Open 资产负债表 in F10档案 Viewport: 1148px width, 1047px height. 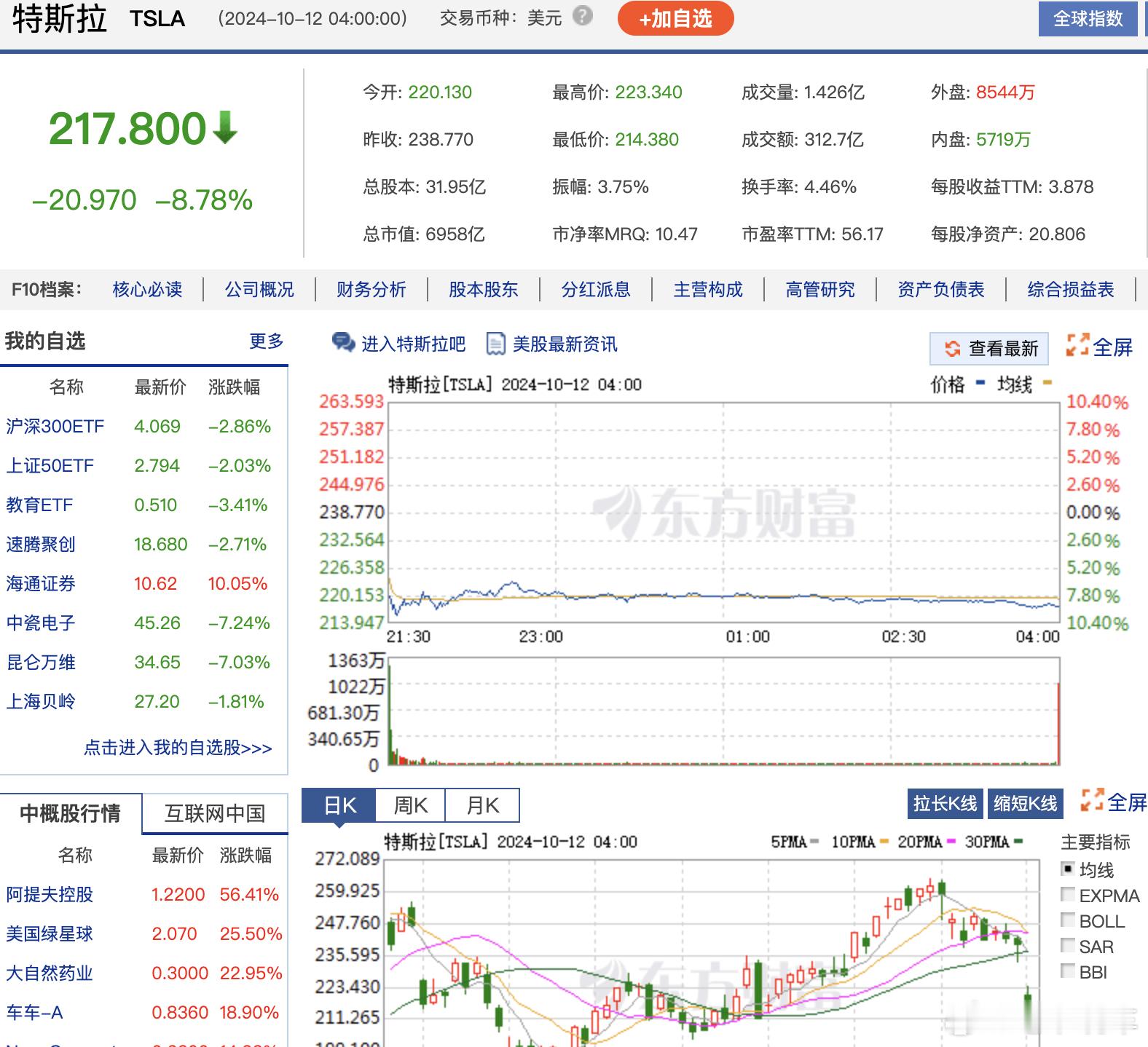click(941, 290)
